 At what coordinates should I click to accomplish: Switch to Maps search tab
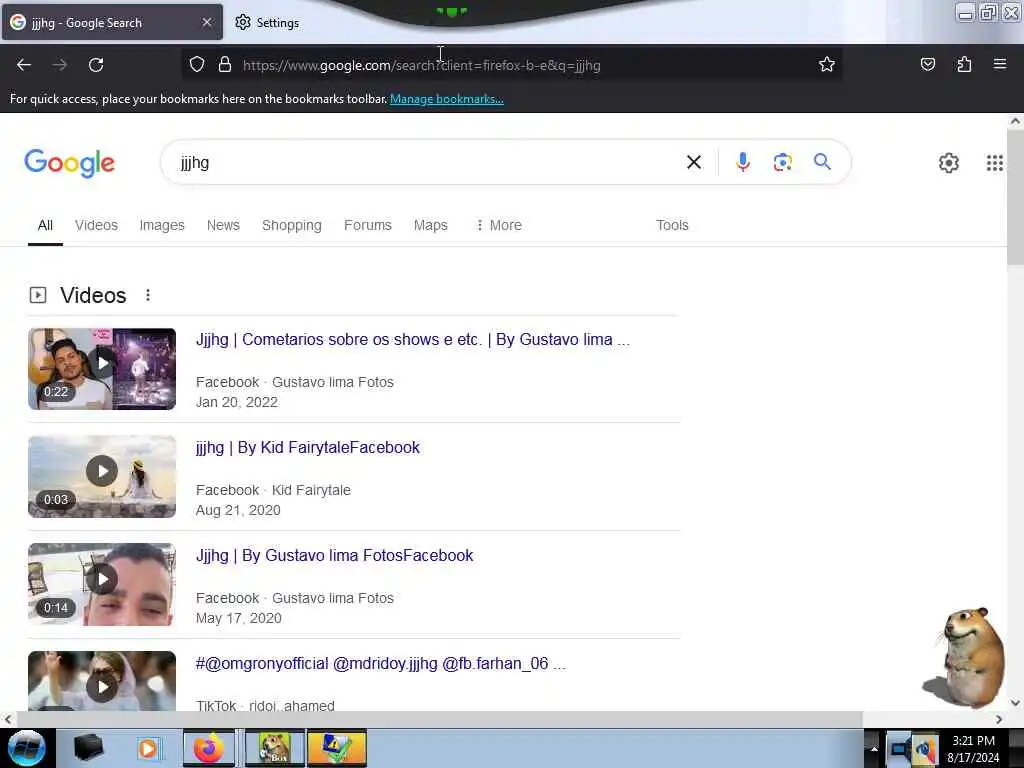coord(430,225)
